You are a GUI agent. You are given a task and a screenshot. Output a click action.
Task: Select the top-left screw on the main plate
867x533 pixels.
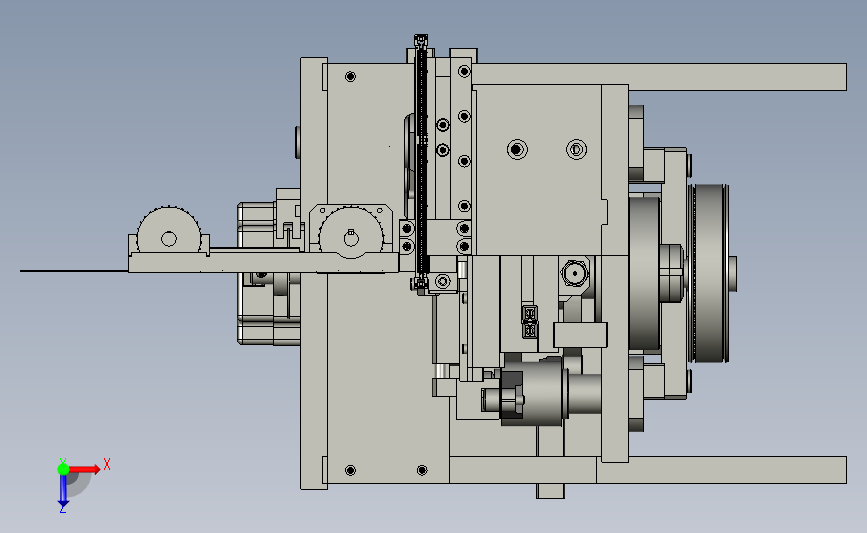(350, 76)
